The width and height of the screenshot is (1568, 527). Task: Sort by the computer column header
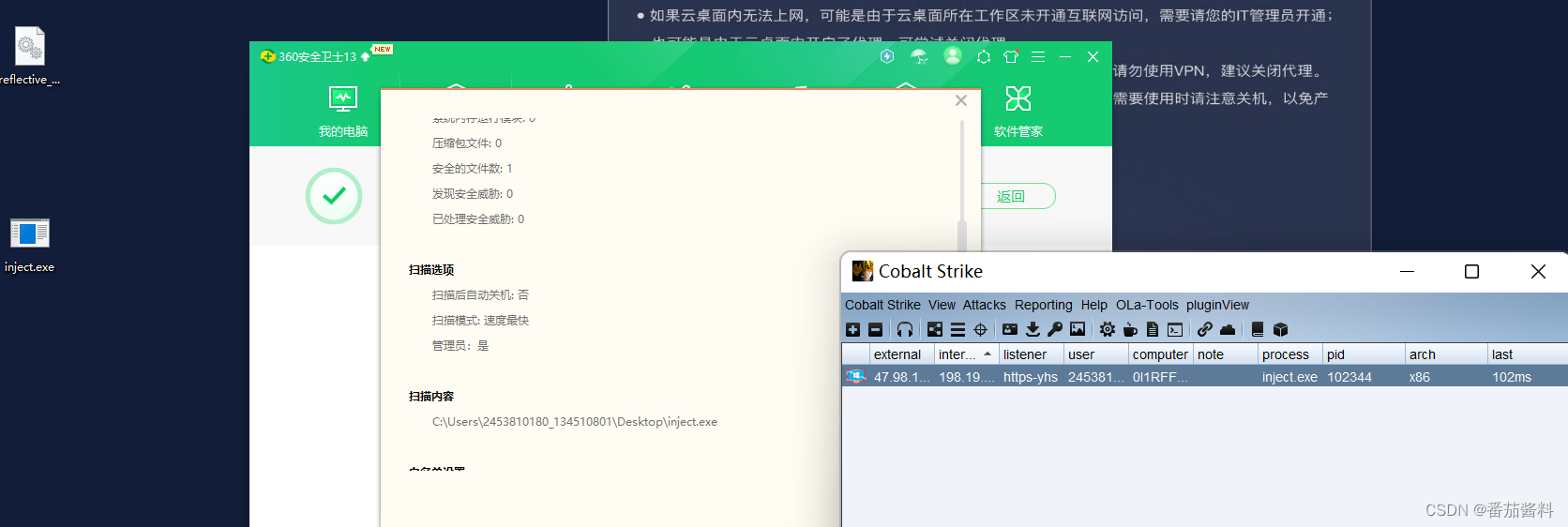pos(1160,354)
